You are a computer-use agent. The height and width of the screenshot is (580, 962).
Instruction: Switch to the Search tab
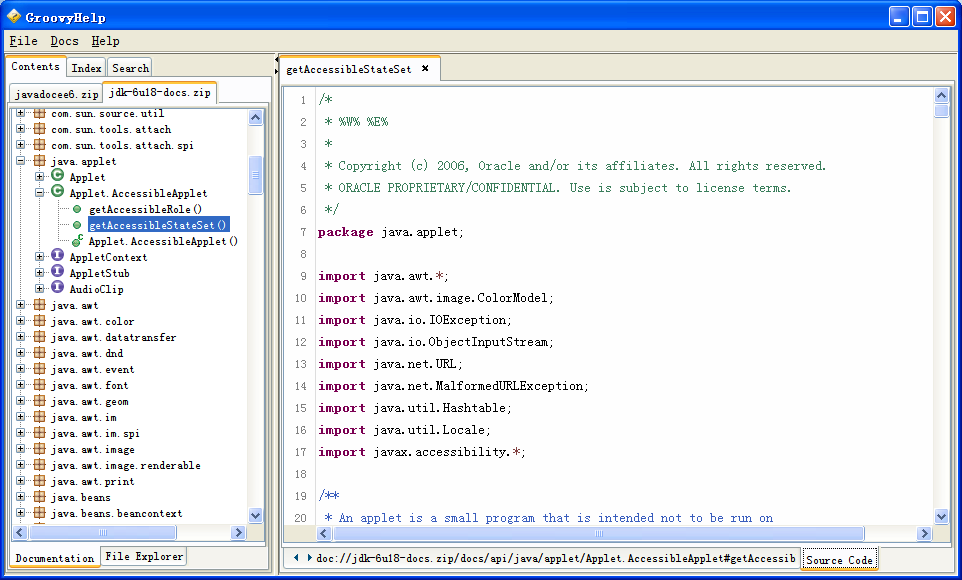(x=130, y=68)
